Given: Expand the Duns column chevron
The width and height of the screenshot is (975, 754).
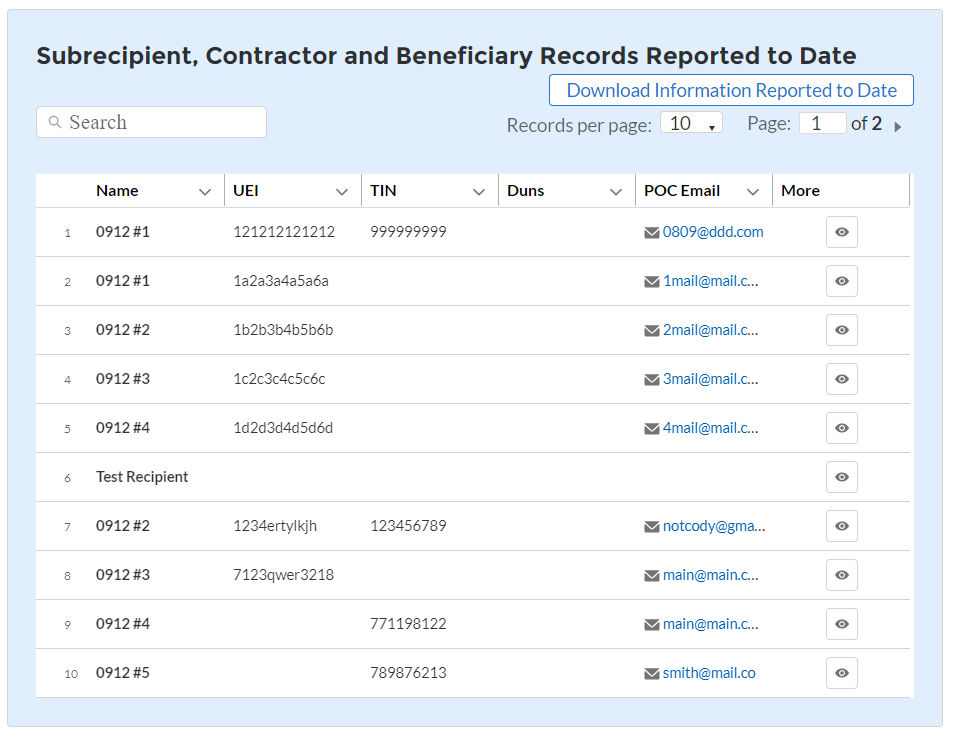Looking at the screenshot, I should [x=616, y=192].
